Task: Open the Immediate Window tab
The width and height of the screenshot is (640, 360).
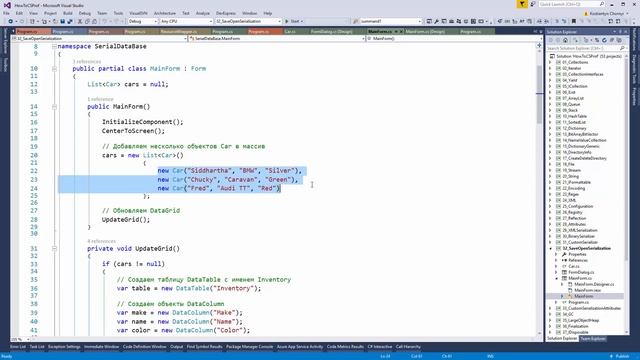Action: pos(102,347)
